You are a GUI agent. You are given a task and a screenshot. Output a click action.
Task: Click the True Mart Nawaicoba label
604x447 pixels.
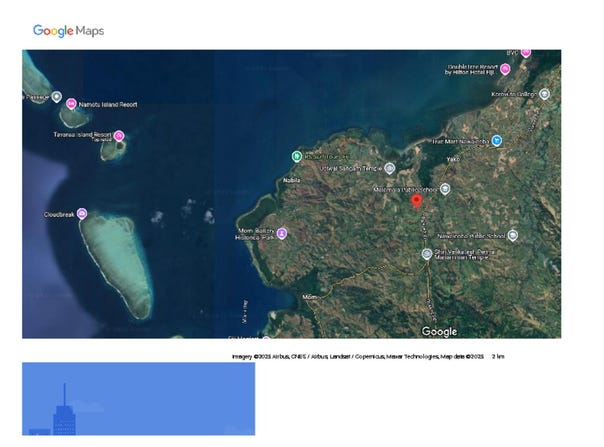460,141
